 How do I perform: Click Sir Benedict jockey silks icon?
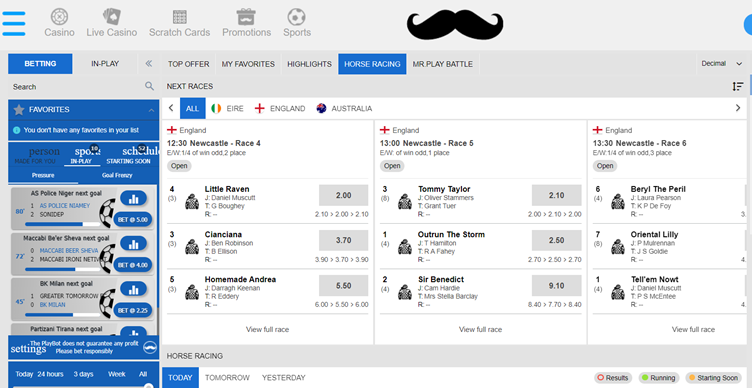point(405,292)
